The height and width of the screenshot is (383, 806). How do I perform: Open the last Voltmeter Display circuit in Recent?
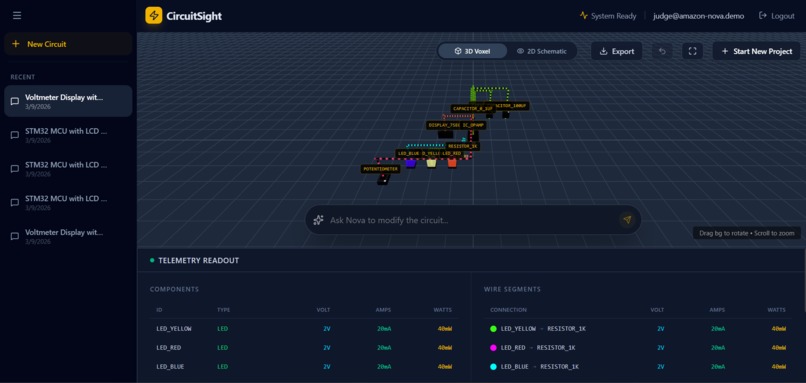68,236
